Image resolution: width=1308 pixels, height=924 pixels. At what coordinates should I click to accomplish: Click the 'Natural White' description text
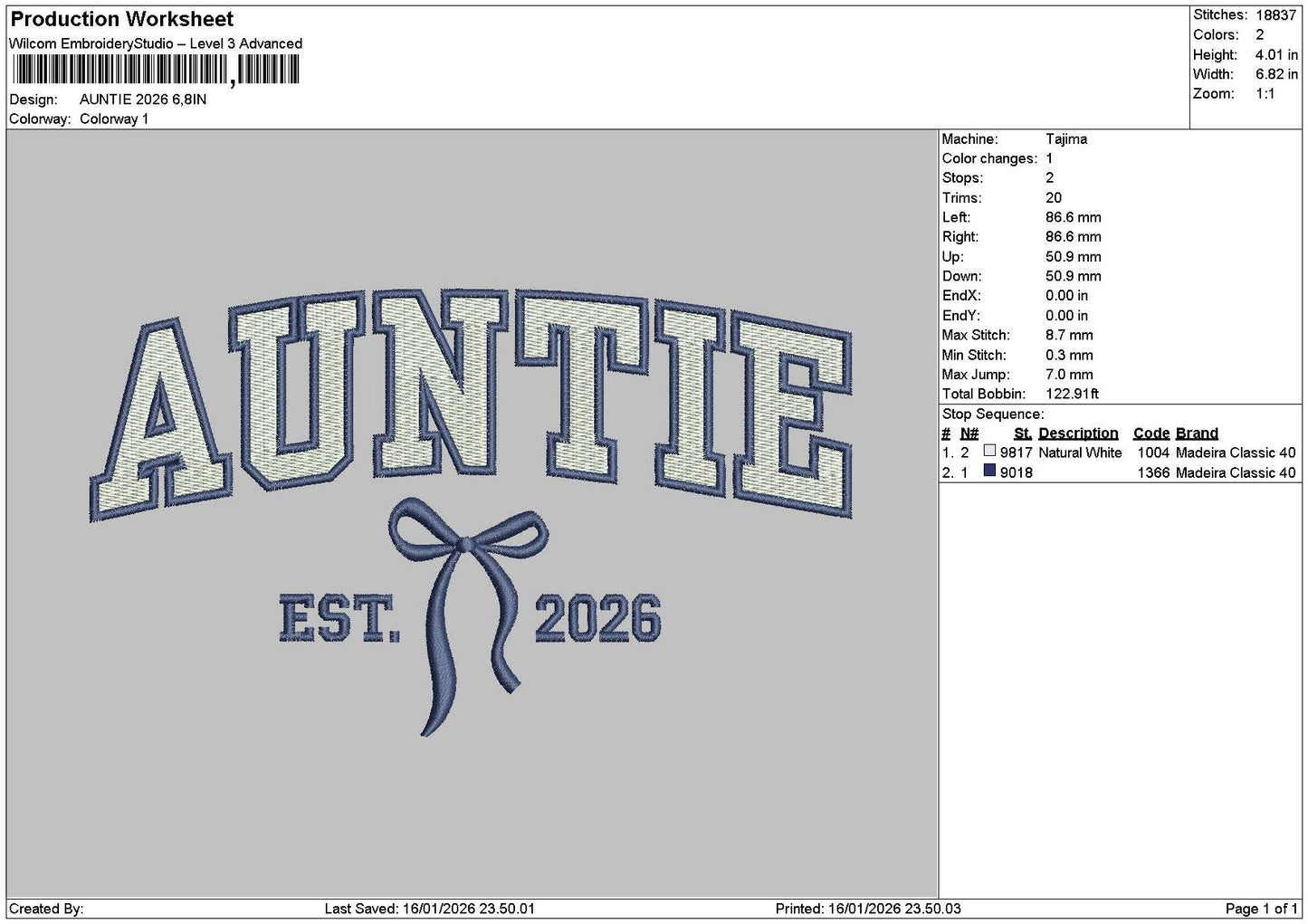1080,452
